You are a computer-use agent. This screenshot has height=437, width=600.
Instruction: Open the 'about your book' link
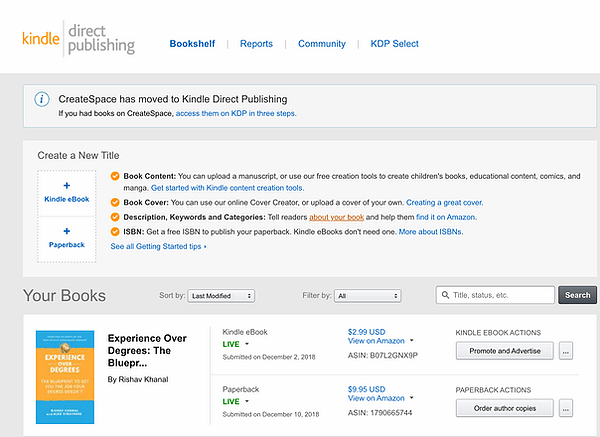coord(336,217)
